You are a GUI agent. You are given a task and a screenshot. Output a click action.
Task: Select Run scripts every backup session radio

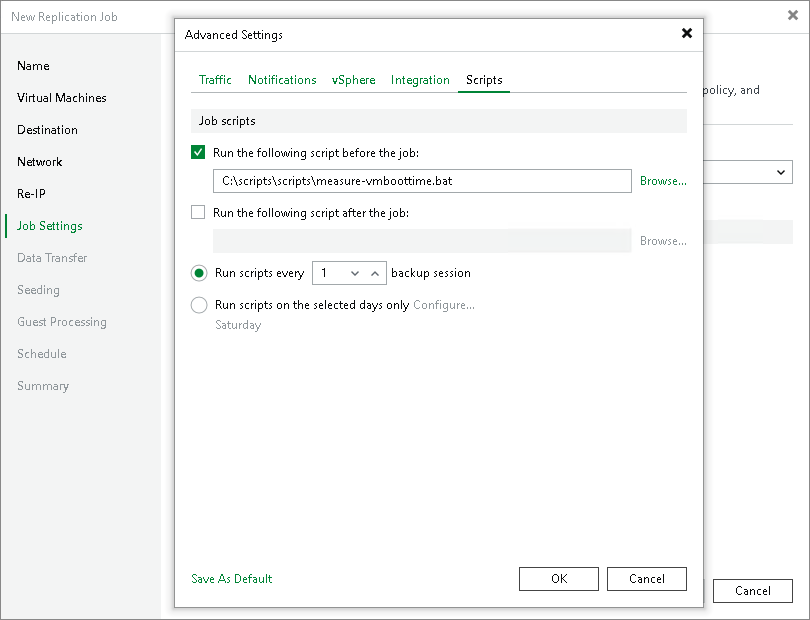pyautogui.click(x=199, y=273)
